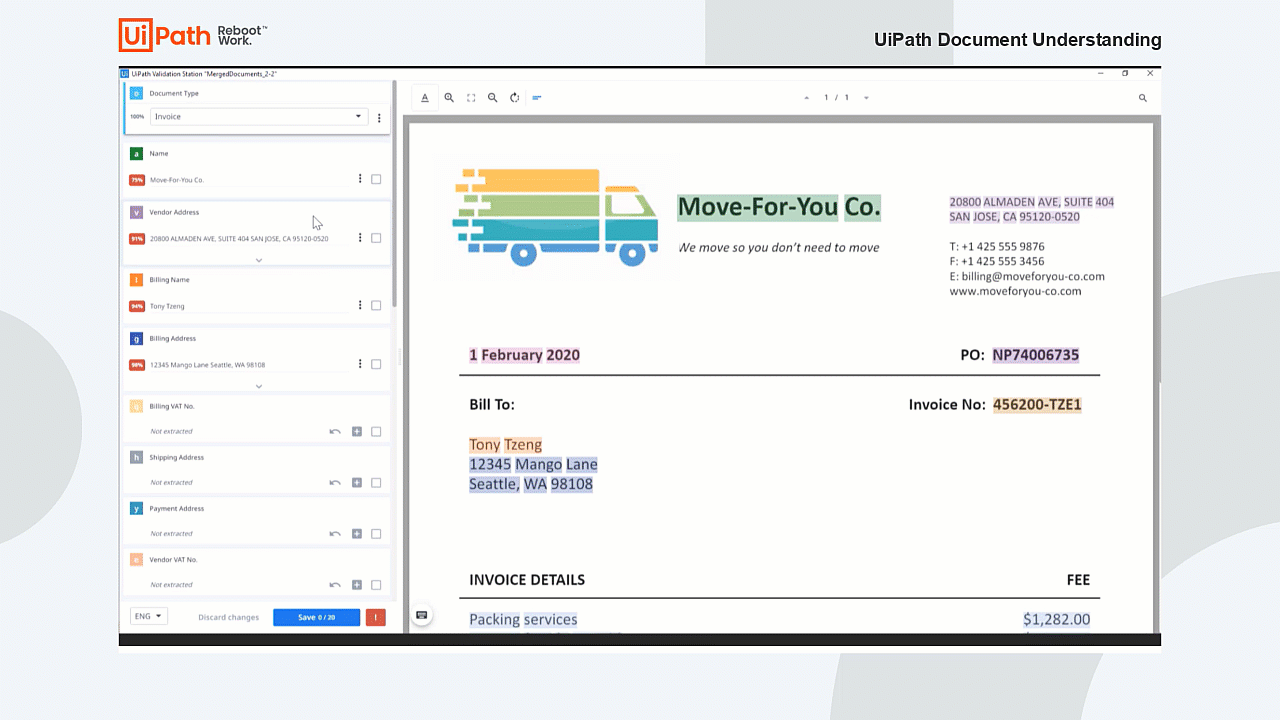Click the Payment Address 'y' field icon

[x=136, y=508]
